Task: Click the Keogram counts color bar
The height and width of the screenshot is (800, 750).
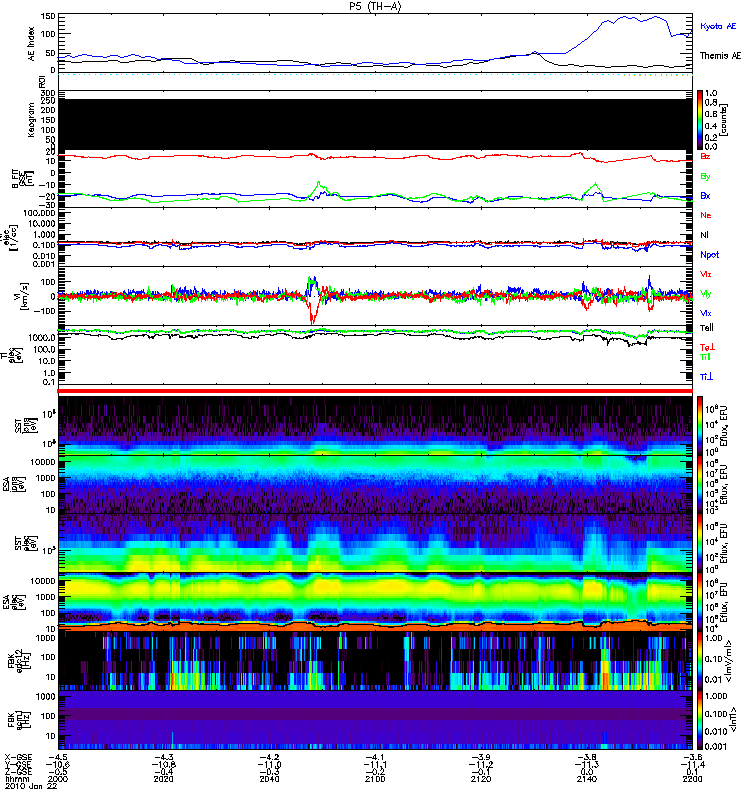Action: (x=700, y=120)
